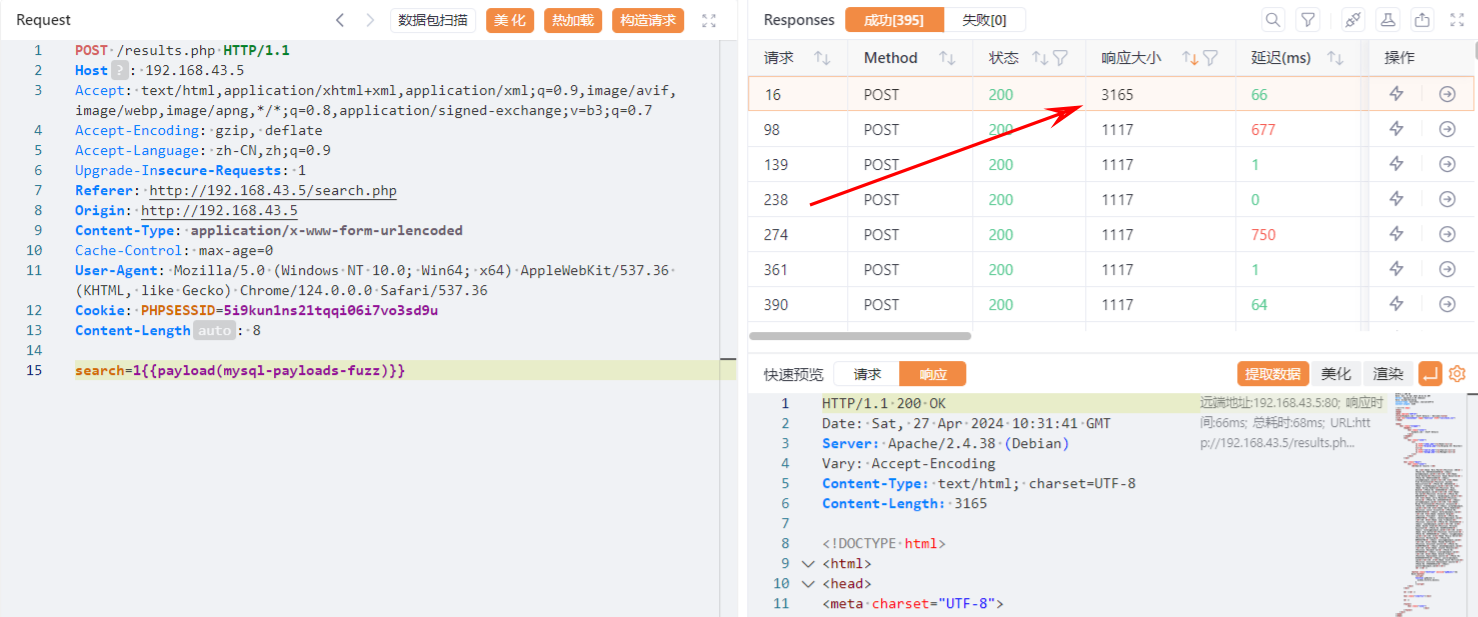The height and width of the screenshot is (617, 1478).
Task: Click the 数据包扫描 button
Action: [x=433, y=20]
